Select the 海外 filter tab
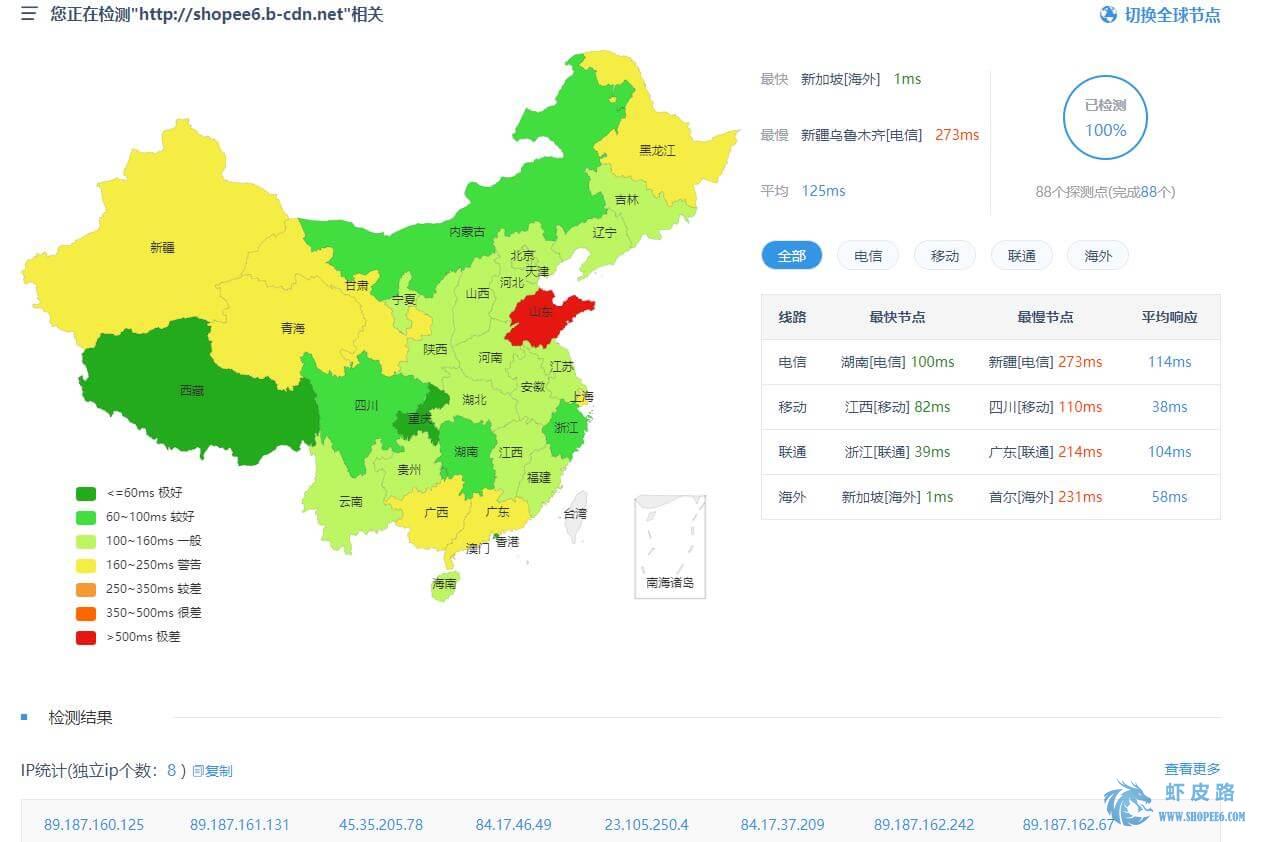1262x842 pixels. pos(1098,256)
